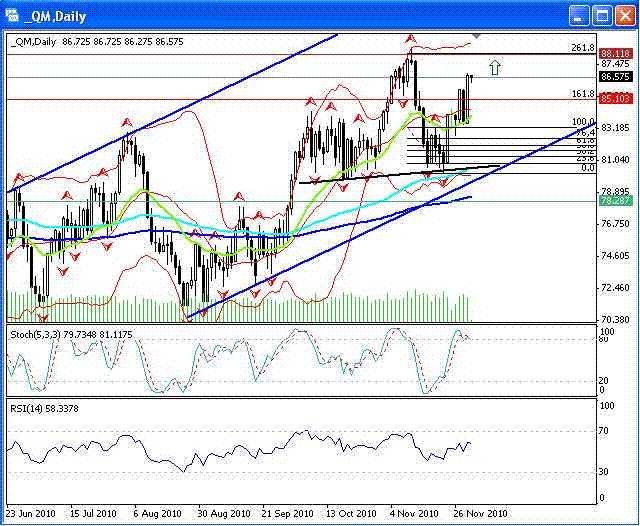
Task: Click the 87.475 price scale value
Action: (x=616, y=64)
